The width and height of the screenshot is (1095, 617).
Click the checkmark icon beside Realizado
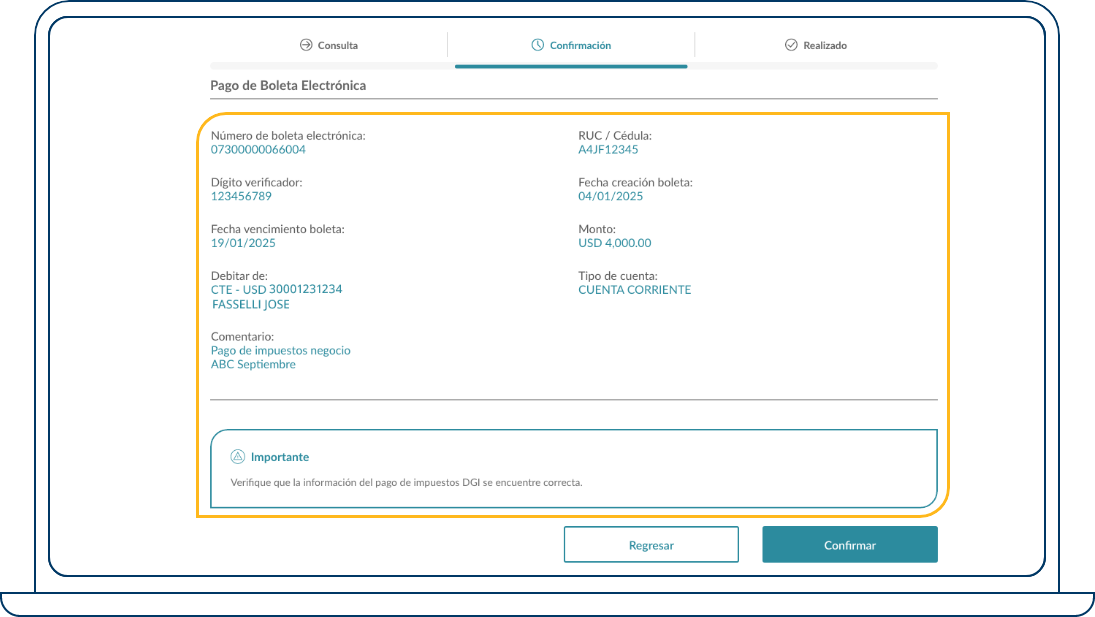coord(791,45)
